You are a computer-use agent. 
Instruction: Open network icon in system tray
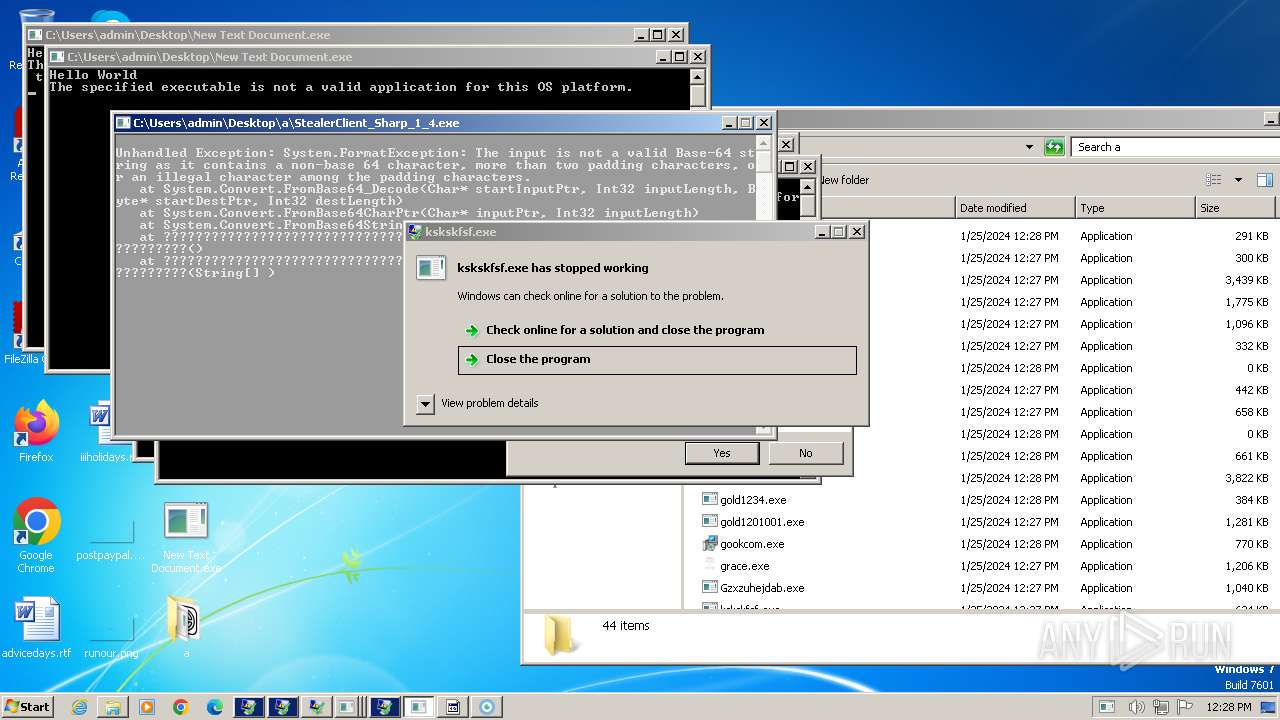coord(1160,707)
